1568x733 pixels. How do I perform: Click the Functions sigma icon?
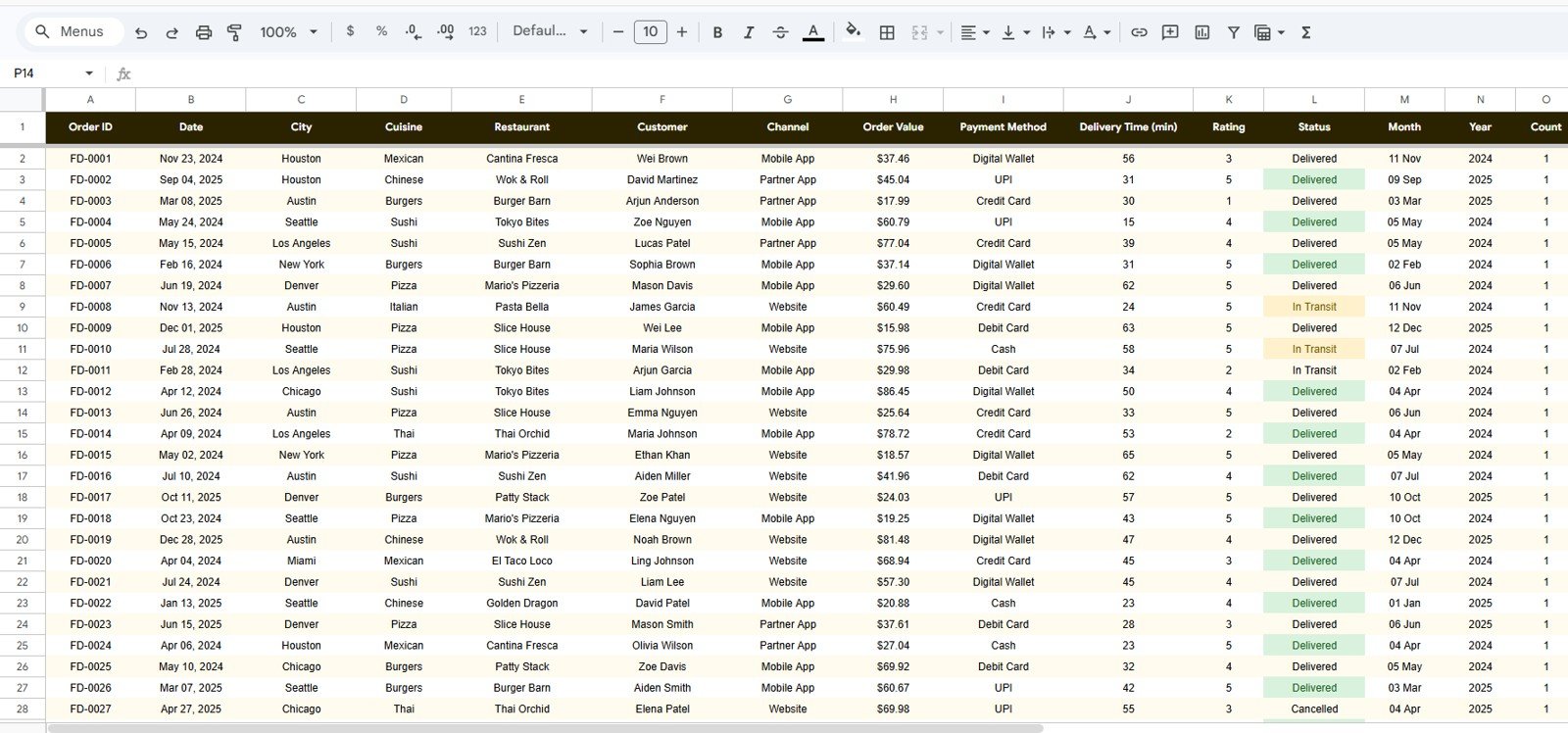point(1305,32)
